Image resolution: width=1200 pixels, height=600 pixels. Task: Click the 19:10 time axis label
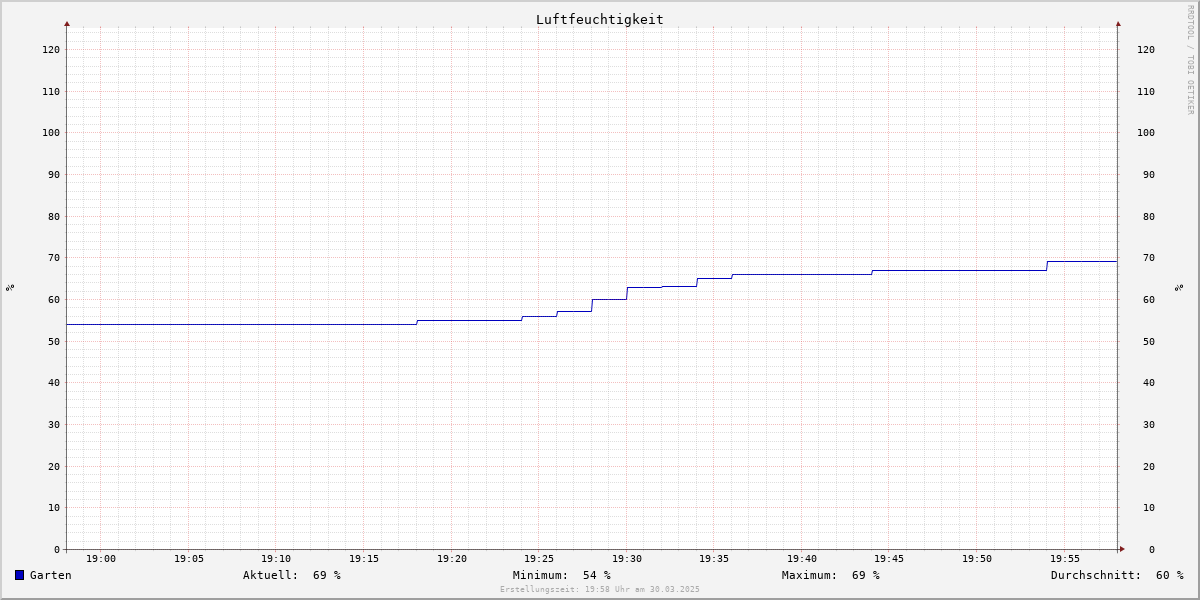pos(276,559)
